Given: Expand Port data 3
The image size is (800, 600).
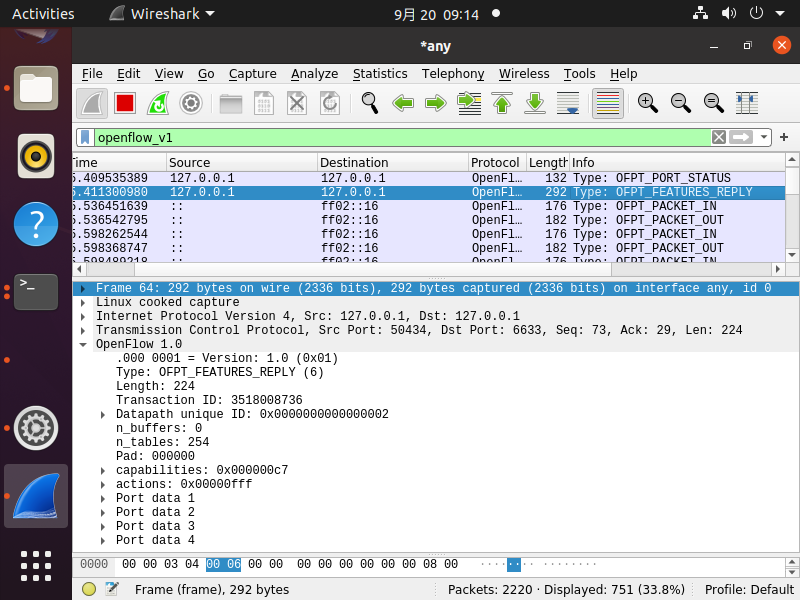Looking at the screenshot, I should [103, 527].
